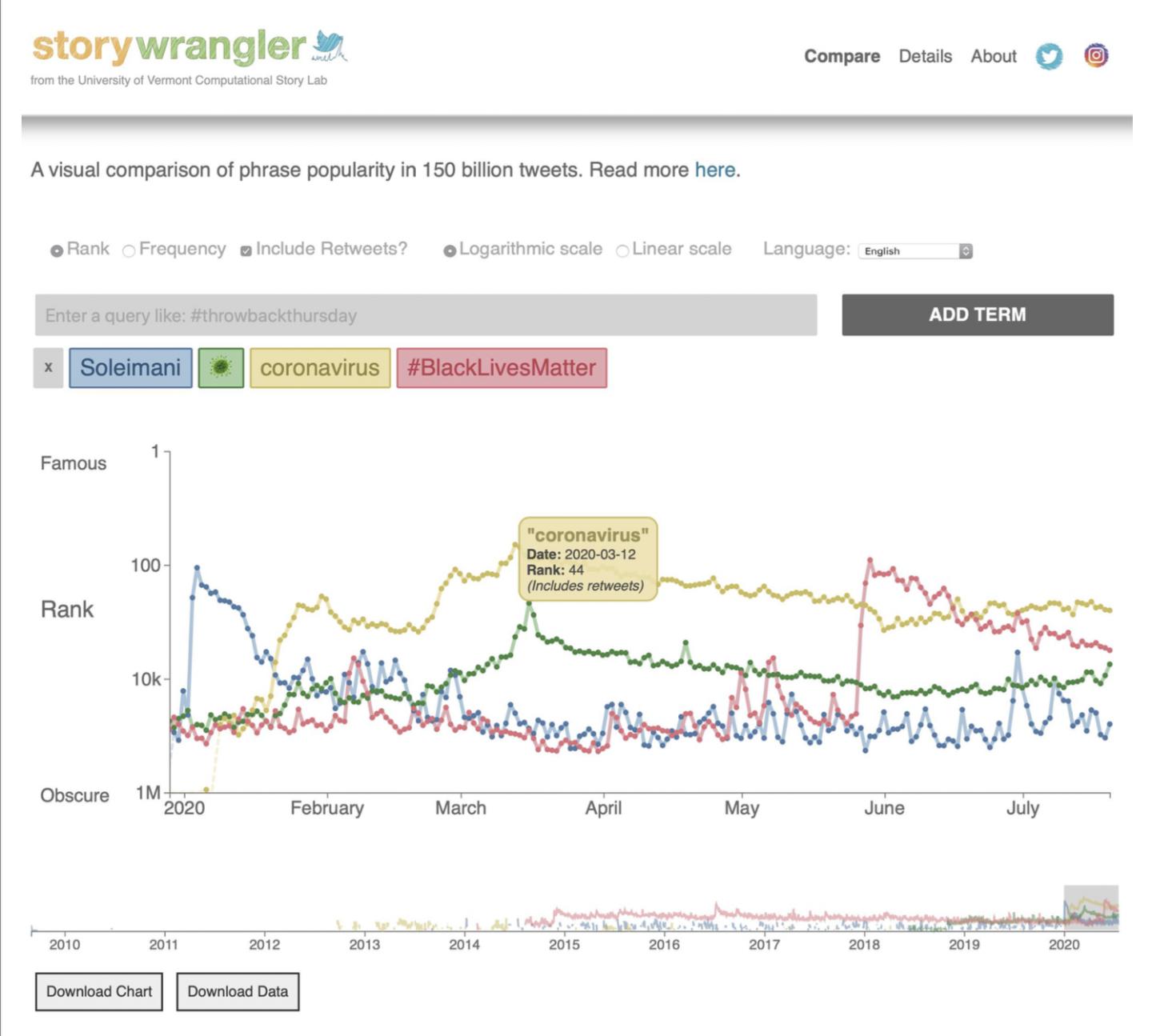Viewport: 1152px width, 1036px height.
Task: Select the Logarithmic scale radio button
Action: point(450,250)
